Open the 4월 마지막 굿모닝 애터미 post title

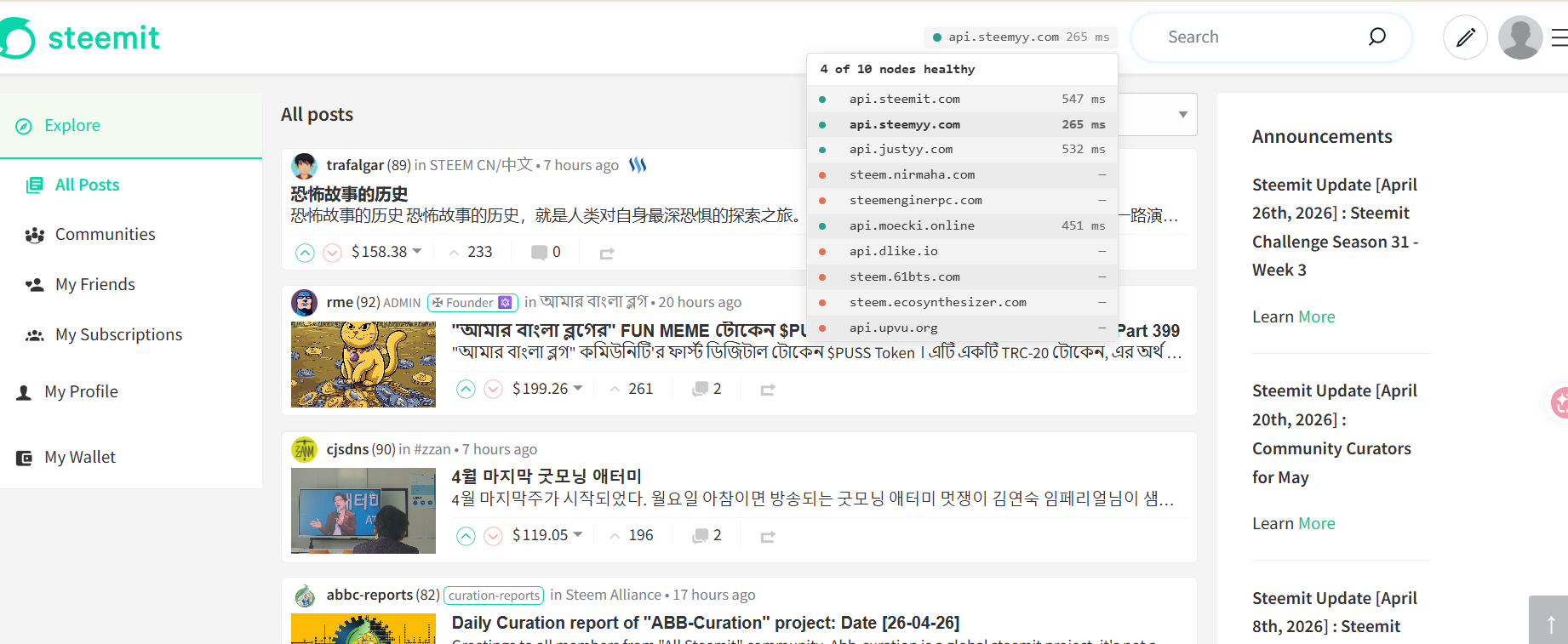pyautogui.click(x=547, y=476)
